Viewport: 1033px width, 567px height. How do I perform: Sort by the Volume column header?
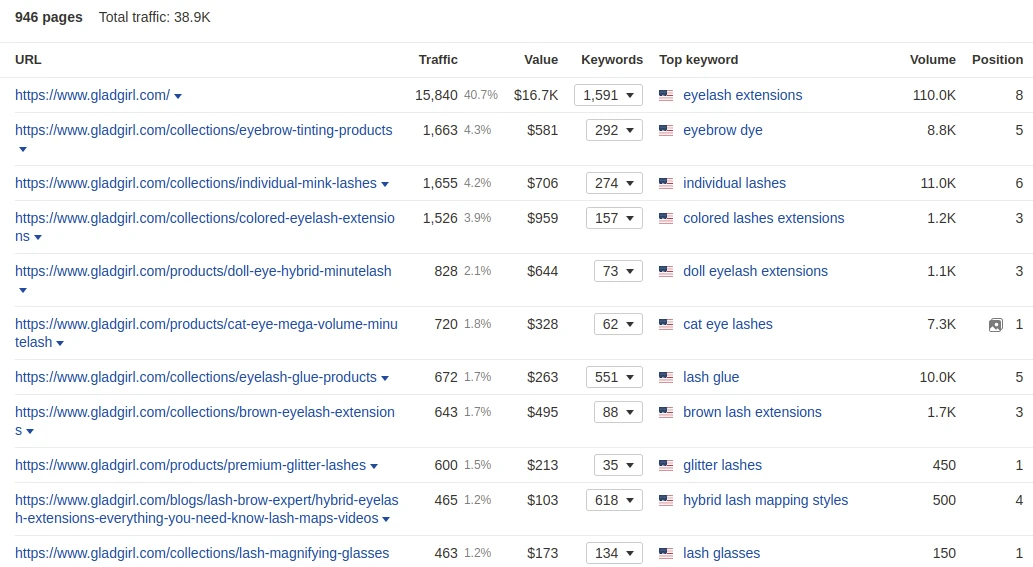click(932, 59)
